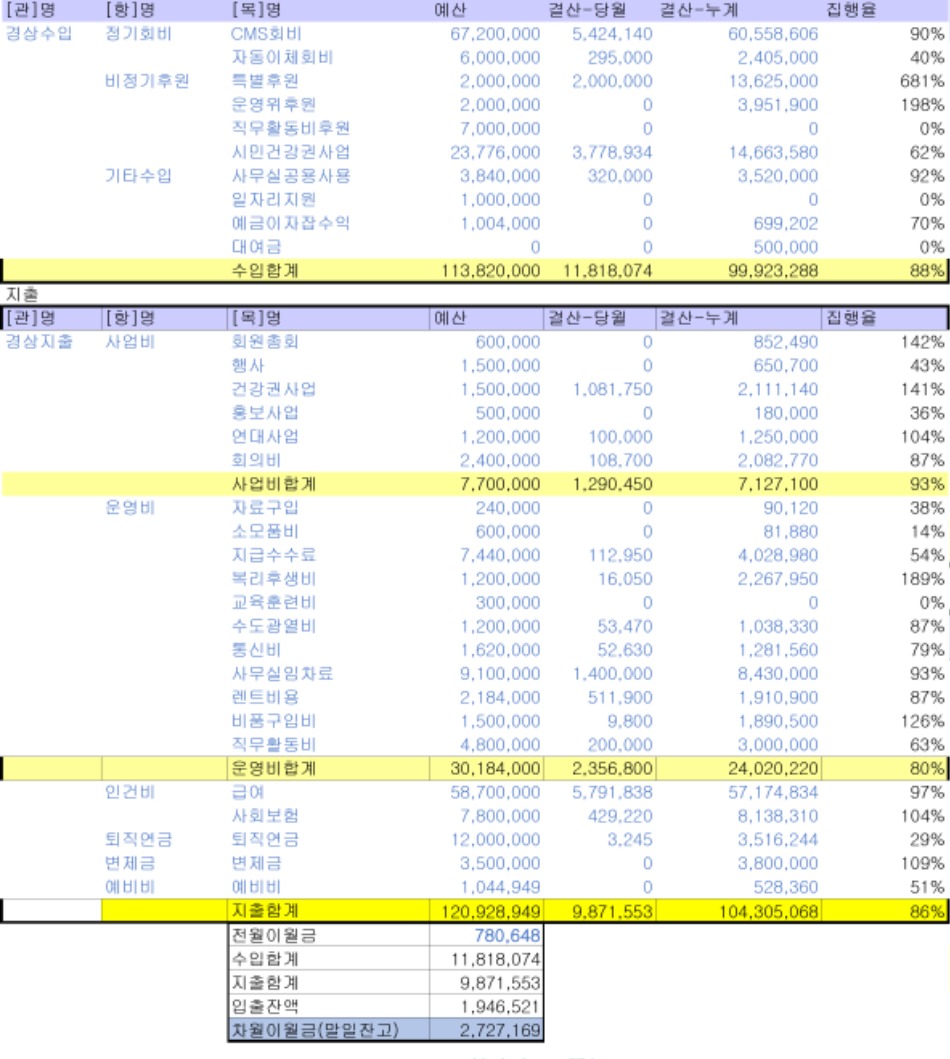Click the 정기회비 subcategory cell
Screen dimensions: 950x1059
(138, 34)
